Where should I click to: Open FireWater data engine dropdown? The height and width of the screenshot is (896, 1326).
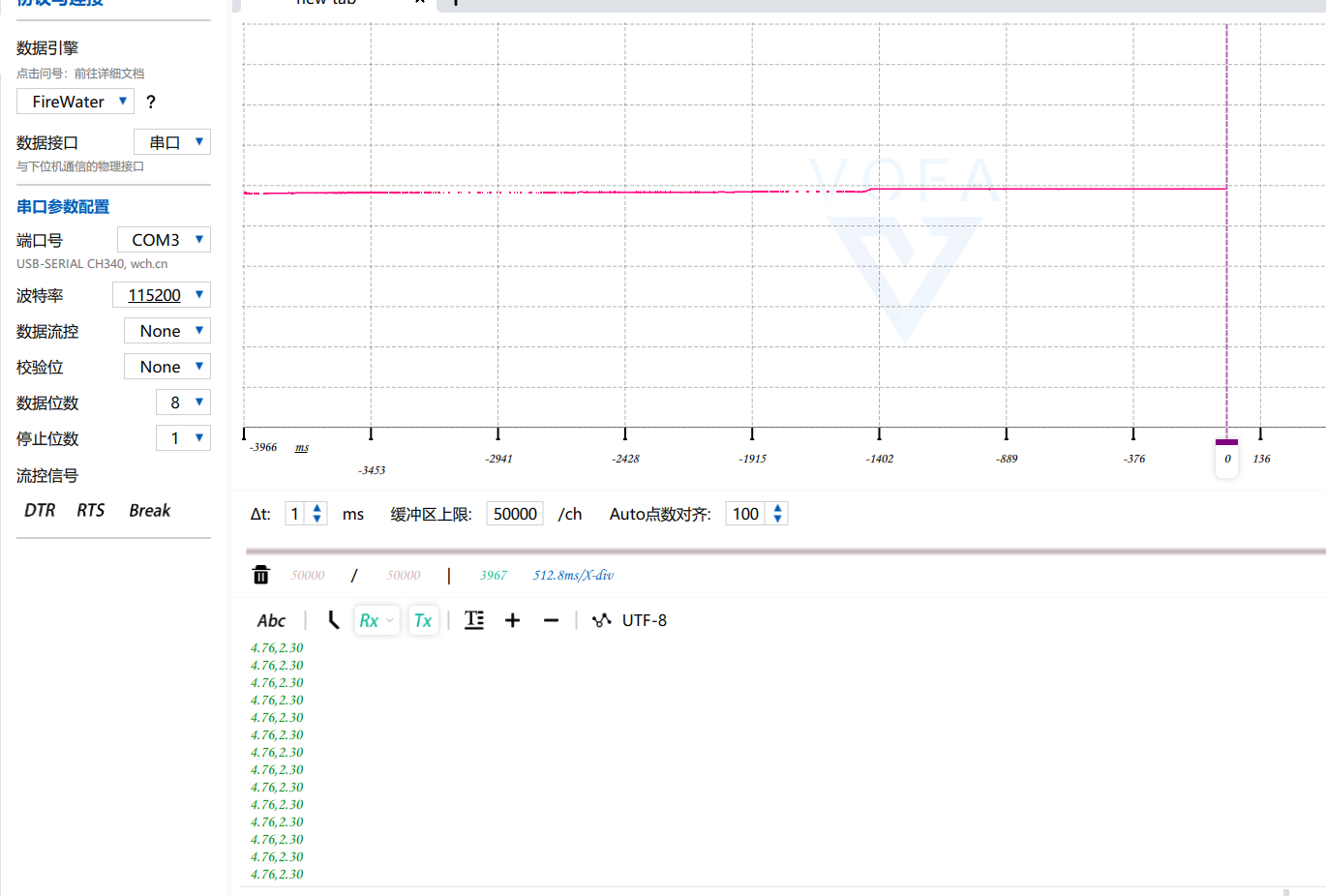pyautogui.click(x=75, y=102)
